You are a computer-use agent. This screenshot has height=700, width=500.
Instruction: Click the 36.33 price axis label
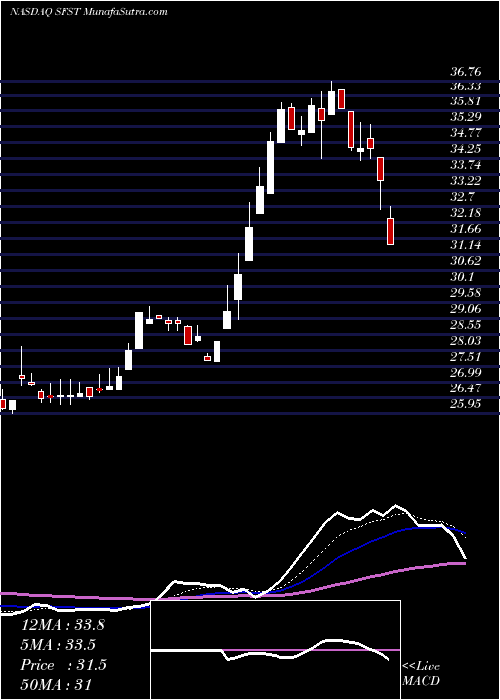click(466, 88)
